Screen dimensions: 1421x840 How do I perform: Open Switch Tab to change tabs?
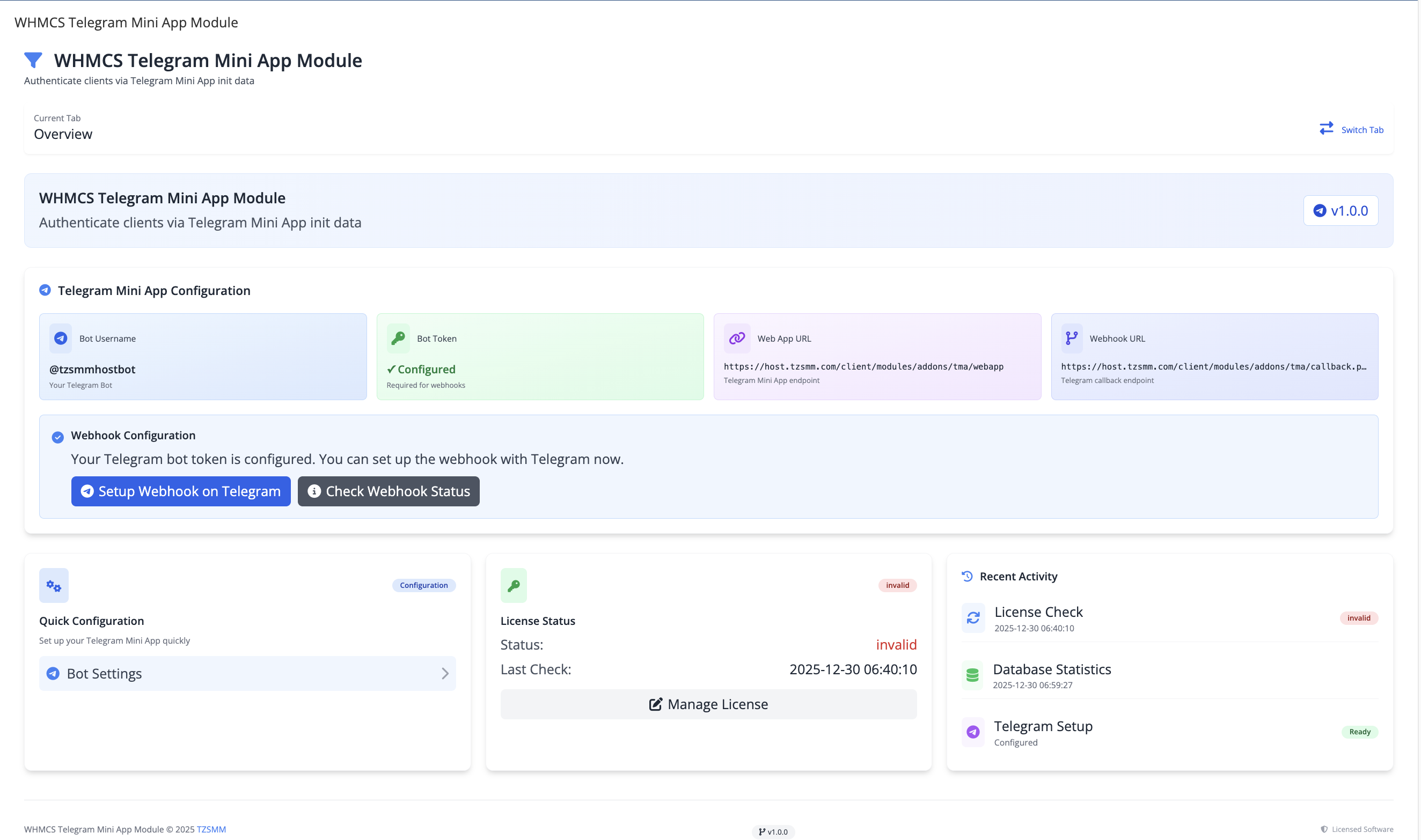pos(1361,130)
